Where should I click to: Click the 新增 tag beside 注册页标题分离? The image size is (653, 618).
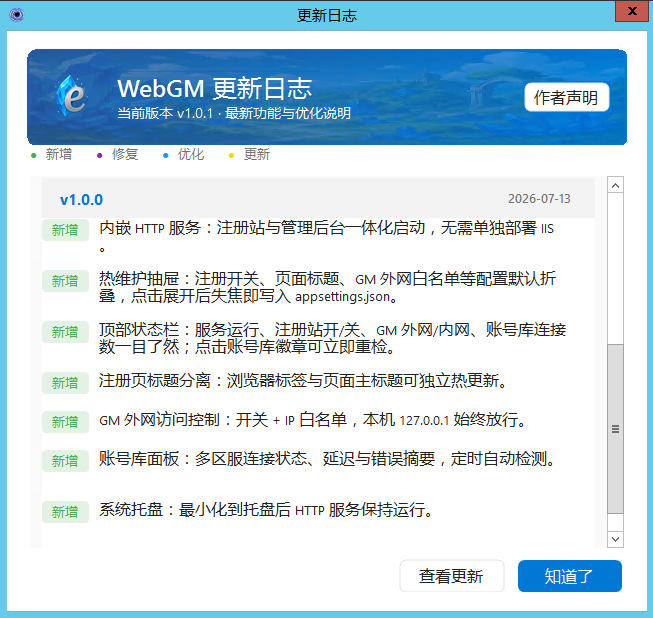(65, 383)
